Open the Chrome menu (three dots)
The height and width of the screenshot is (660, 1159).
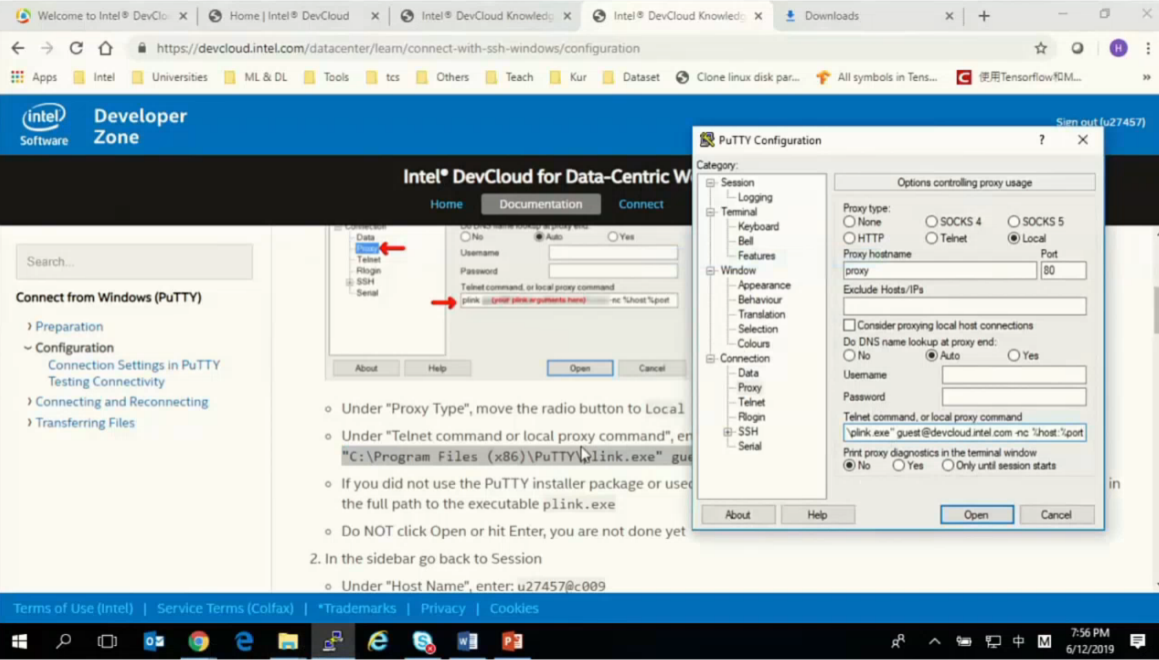[x=1148, y=48]
